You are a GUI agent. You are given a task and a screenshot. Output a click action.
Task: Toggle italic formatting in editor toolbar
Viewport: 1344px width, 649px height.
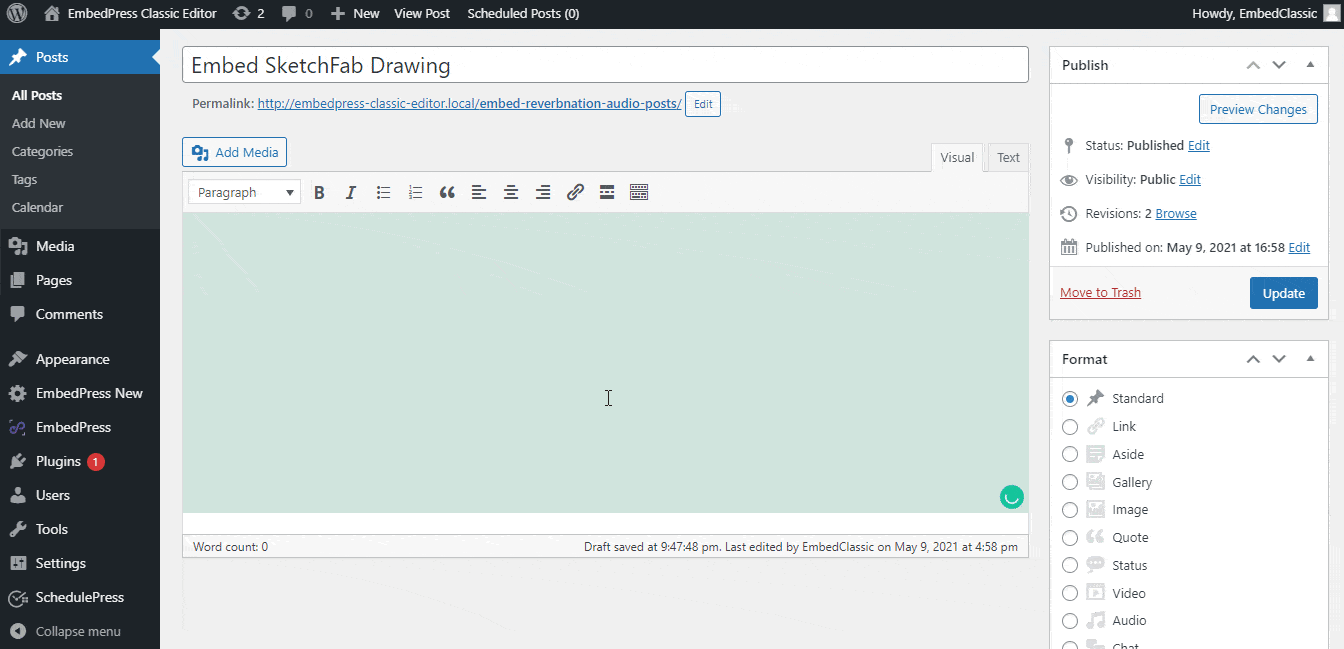[x=351, y=193]
